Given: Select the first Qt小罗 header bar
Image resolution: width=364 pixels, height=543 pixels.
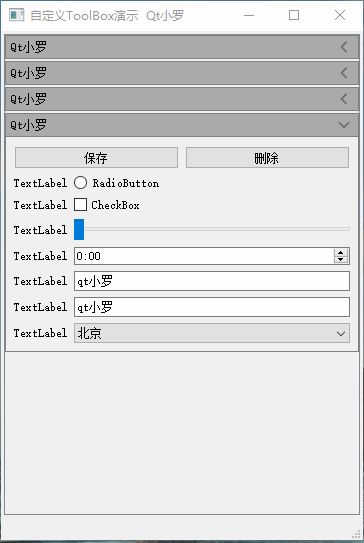Looking at the screenshot, I should click(x=182, y=47).
